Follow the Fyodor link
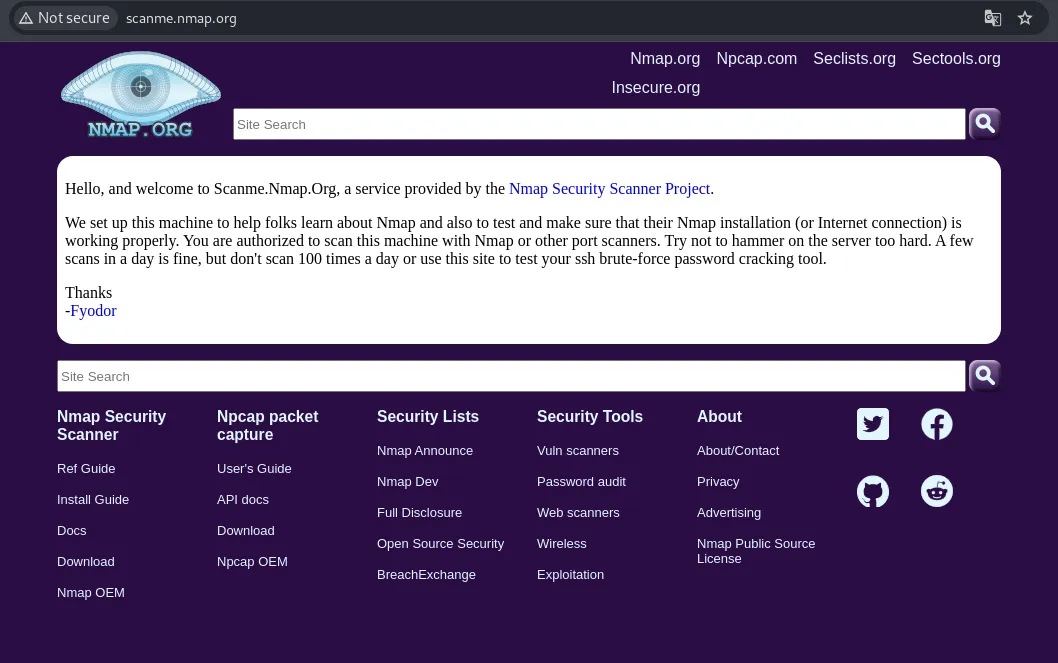The width and height of the screenshot is (1058, 663). (x=93, y=310)
